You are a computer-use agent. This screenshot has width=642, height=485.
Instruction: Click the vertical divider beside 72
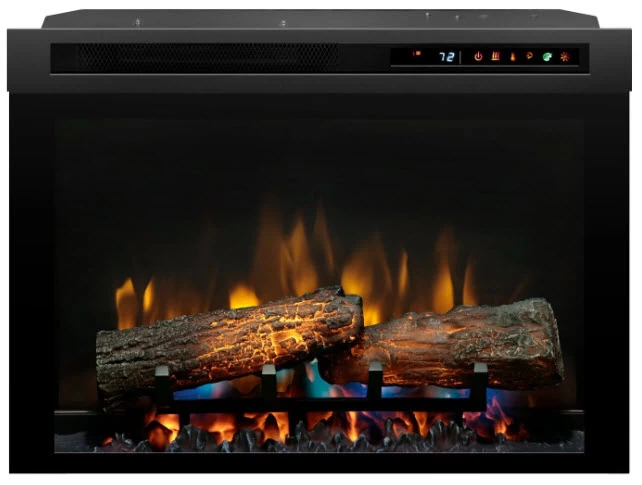[461, 57]
